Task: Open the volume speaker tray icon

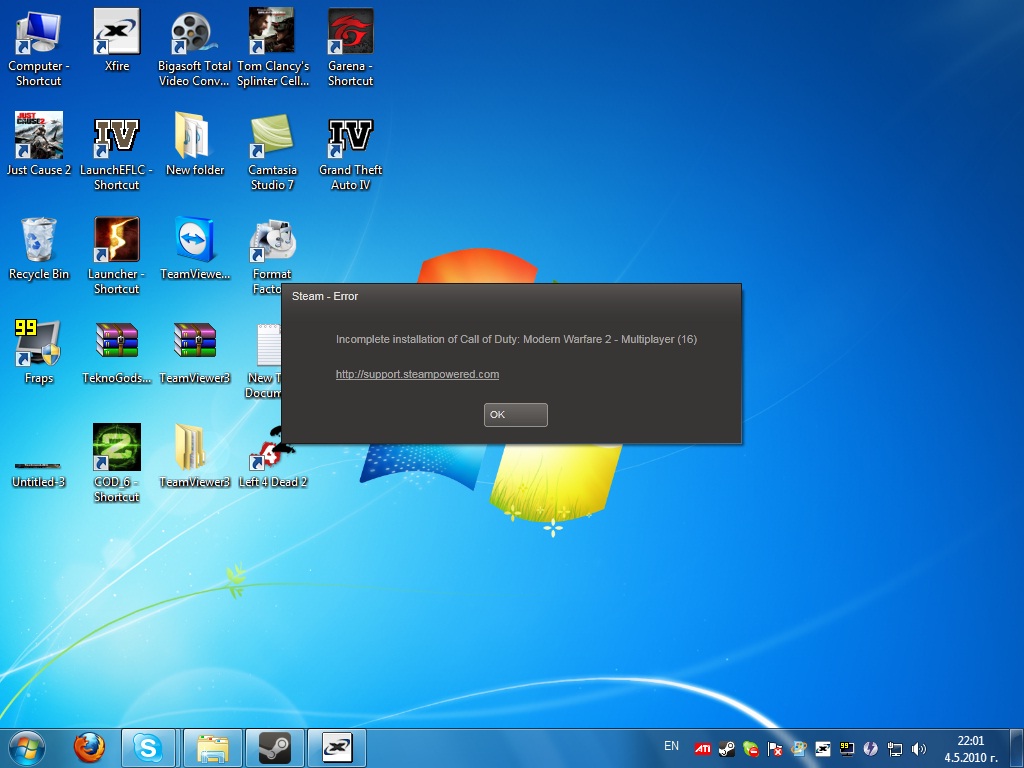Action: pyautogui.click(x=919, y=748)
